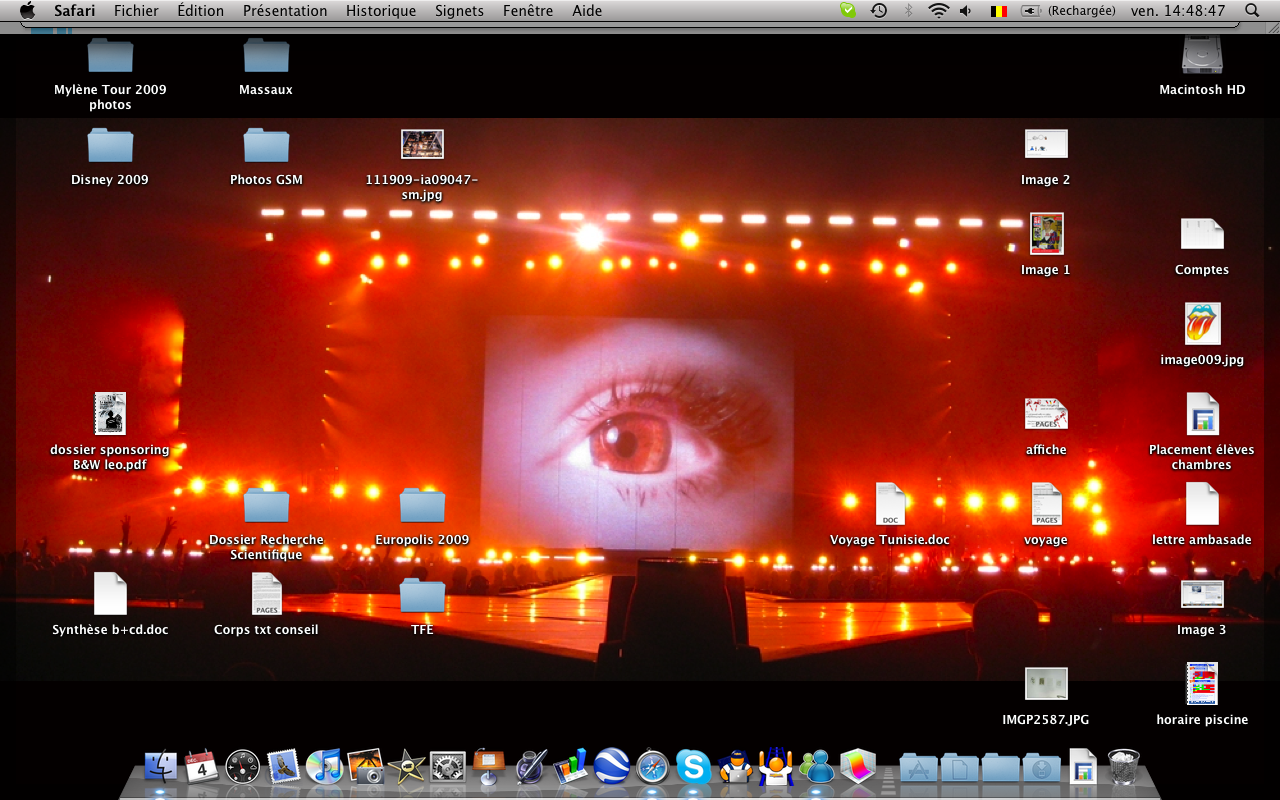Image resolution: width=1280 pixels, height=800 pixels.
Task: Open the Belgian flag input menu
Action: 998,11
